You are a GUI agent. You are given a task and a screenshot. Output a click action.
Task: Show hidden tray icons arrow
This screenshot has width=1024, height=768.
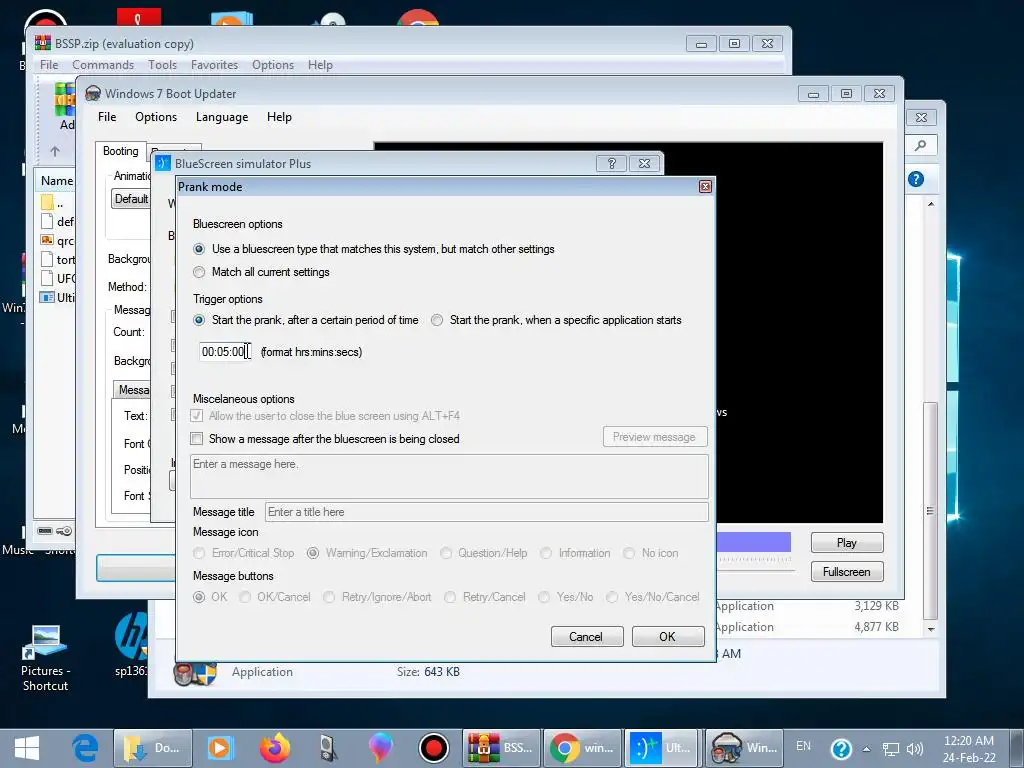[867, 749]
